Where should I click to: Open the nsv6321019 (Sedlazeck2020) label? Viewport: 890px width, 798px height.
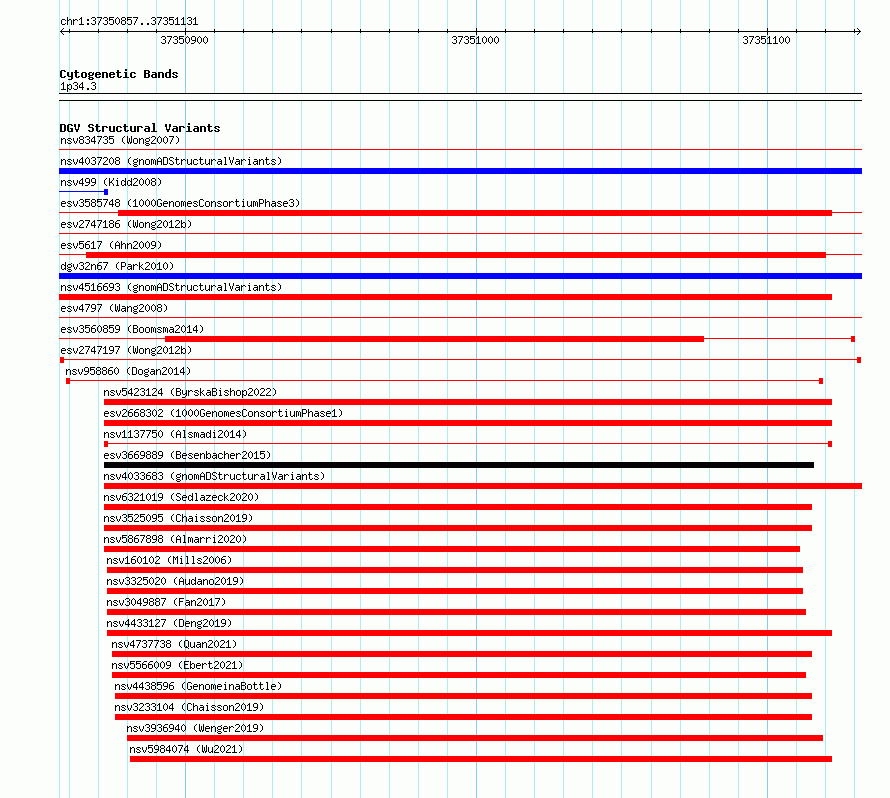[181, 497]
